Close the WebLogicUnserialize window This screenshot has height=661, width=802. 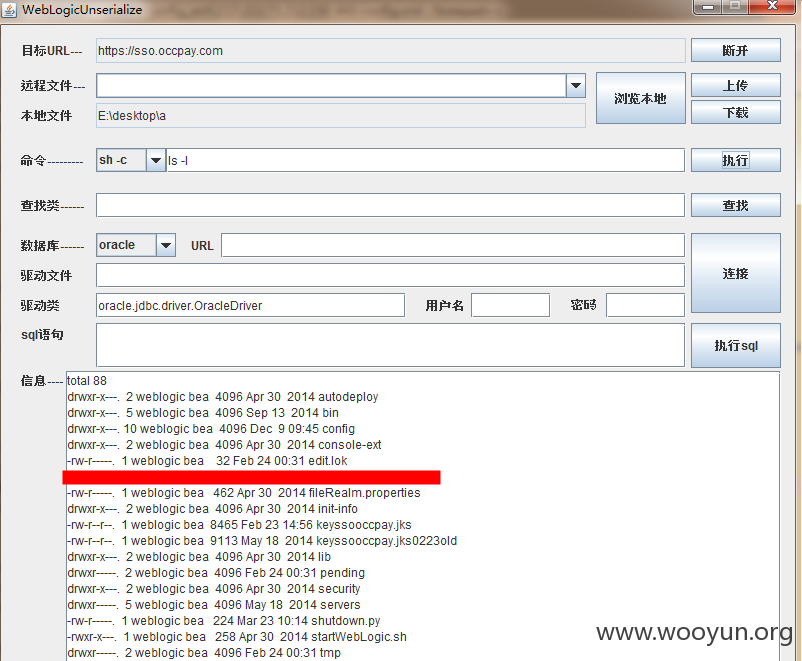pos(773,6)
